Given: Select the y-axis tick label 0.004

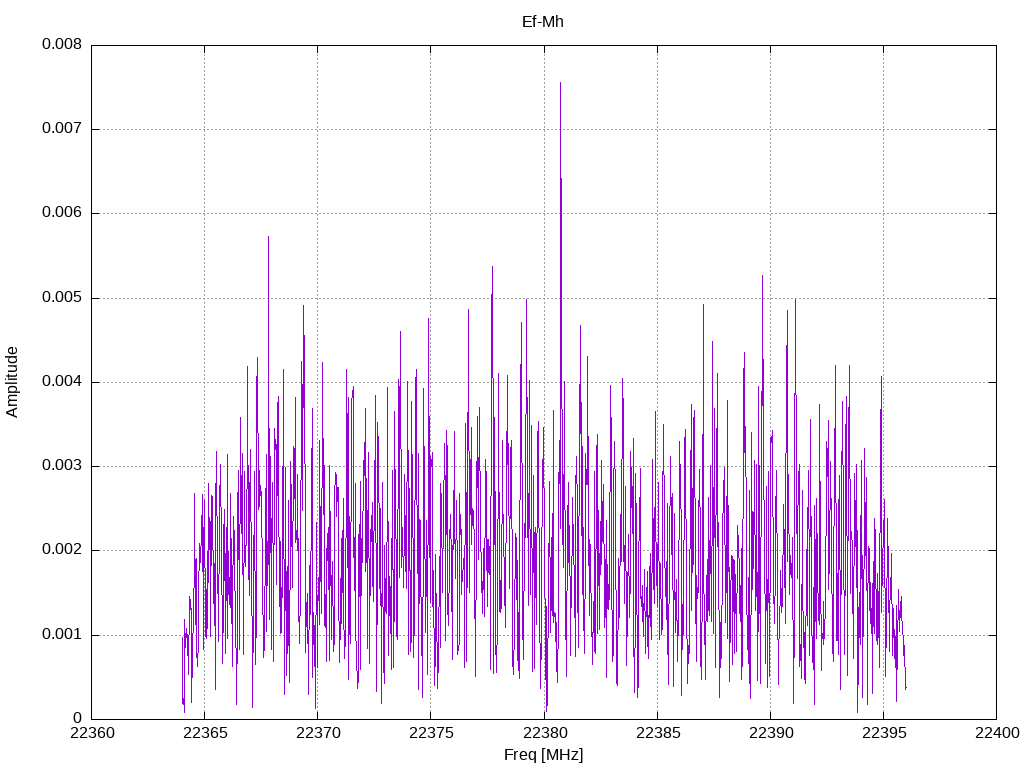Looking at the screenshot, I should click(62, 381).
